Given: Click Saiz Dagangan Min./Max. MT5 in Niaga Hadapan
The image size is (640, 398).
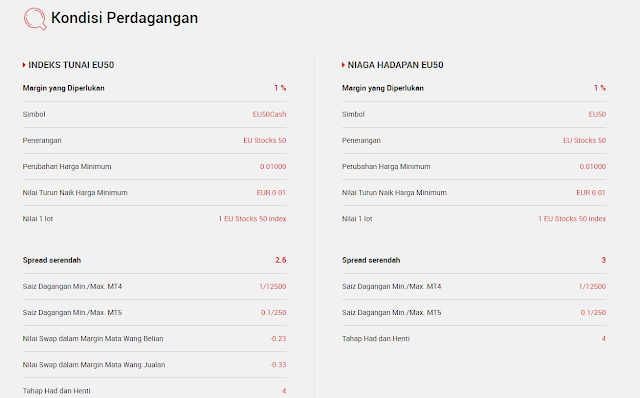Looking at the screenshot, I should click(x=391, y=313).
